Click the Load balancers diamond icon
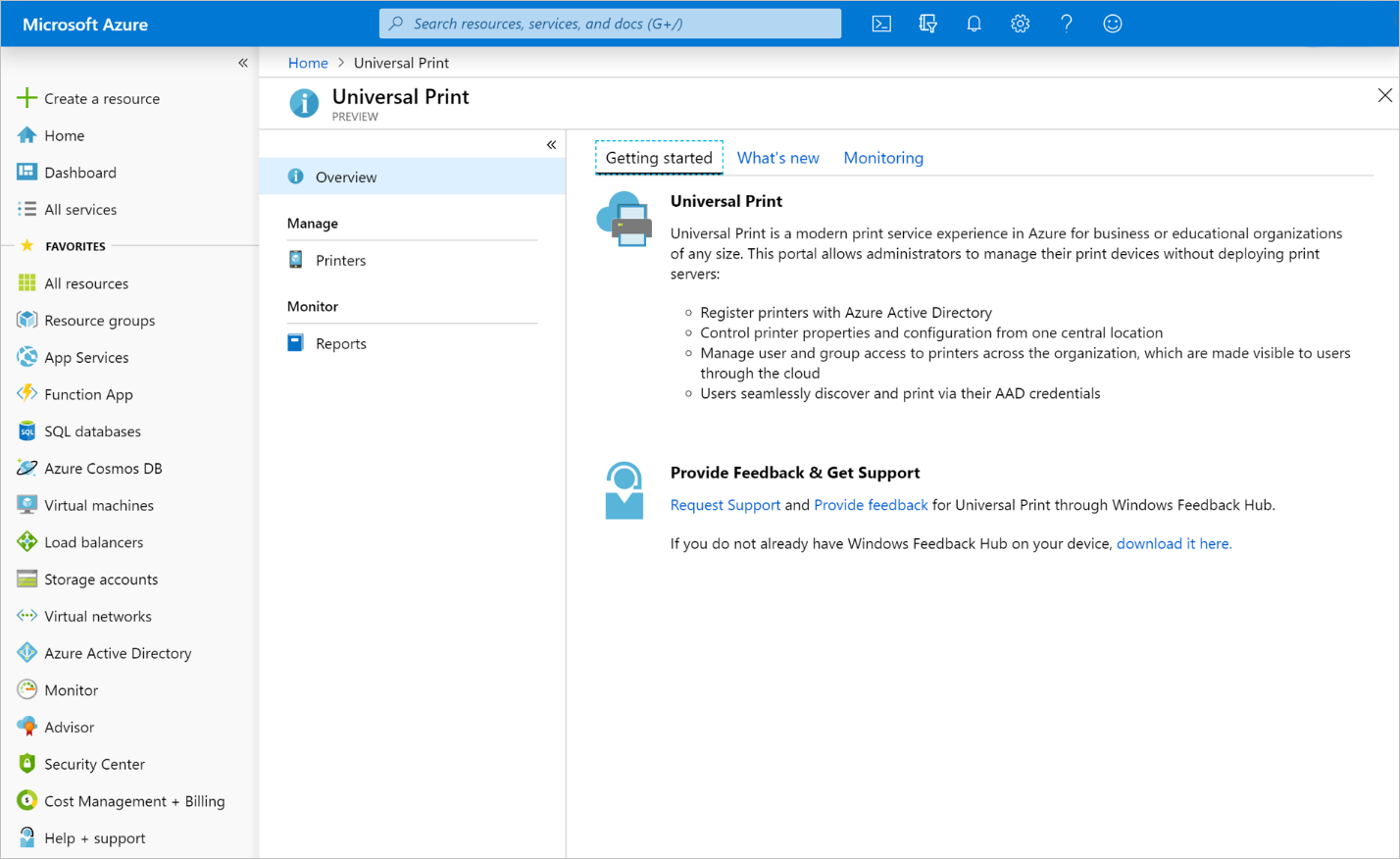 [26, 542]
